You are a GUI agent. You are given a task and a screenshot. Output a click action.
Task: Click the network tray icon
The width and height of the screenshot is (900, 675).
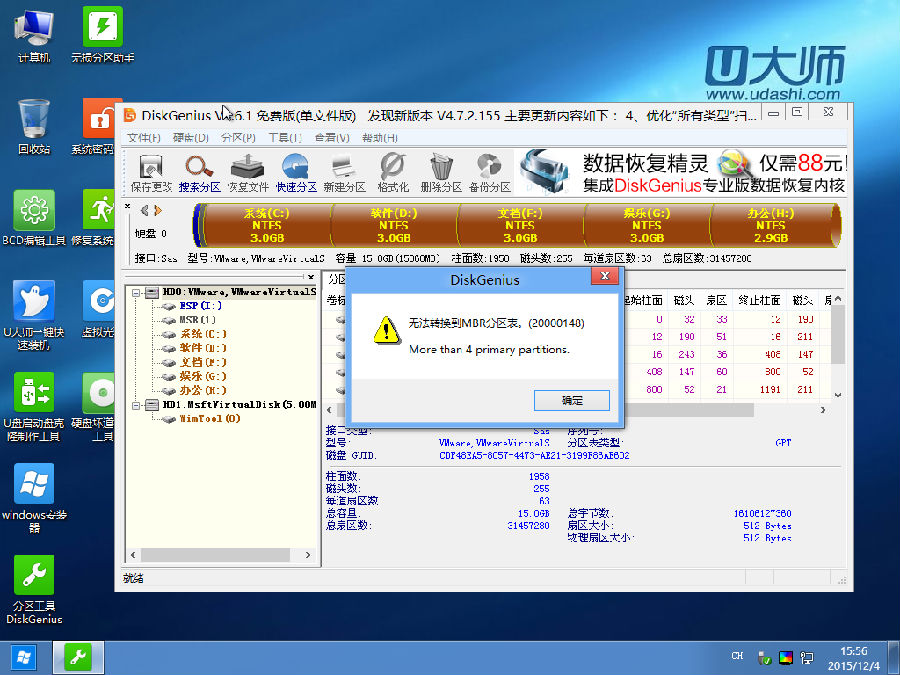807,658
